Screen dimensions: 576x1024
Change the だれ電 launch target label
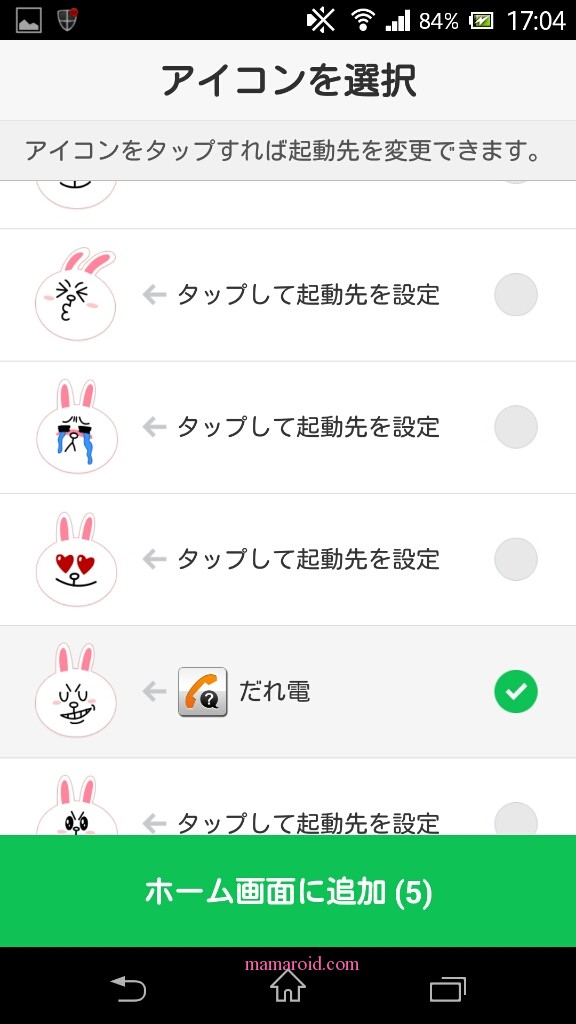tap(274, 692)
